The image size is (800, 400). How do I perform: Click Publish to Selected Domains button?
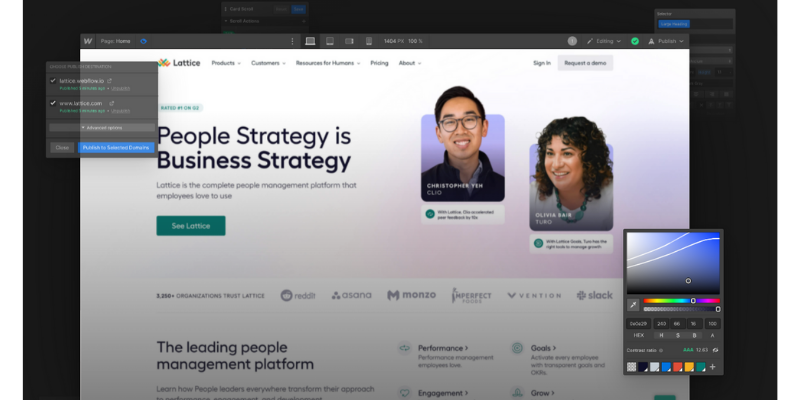116,147
